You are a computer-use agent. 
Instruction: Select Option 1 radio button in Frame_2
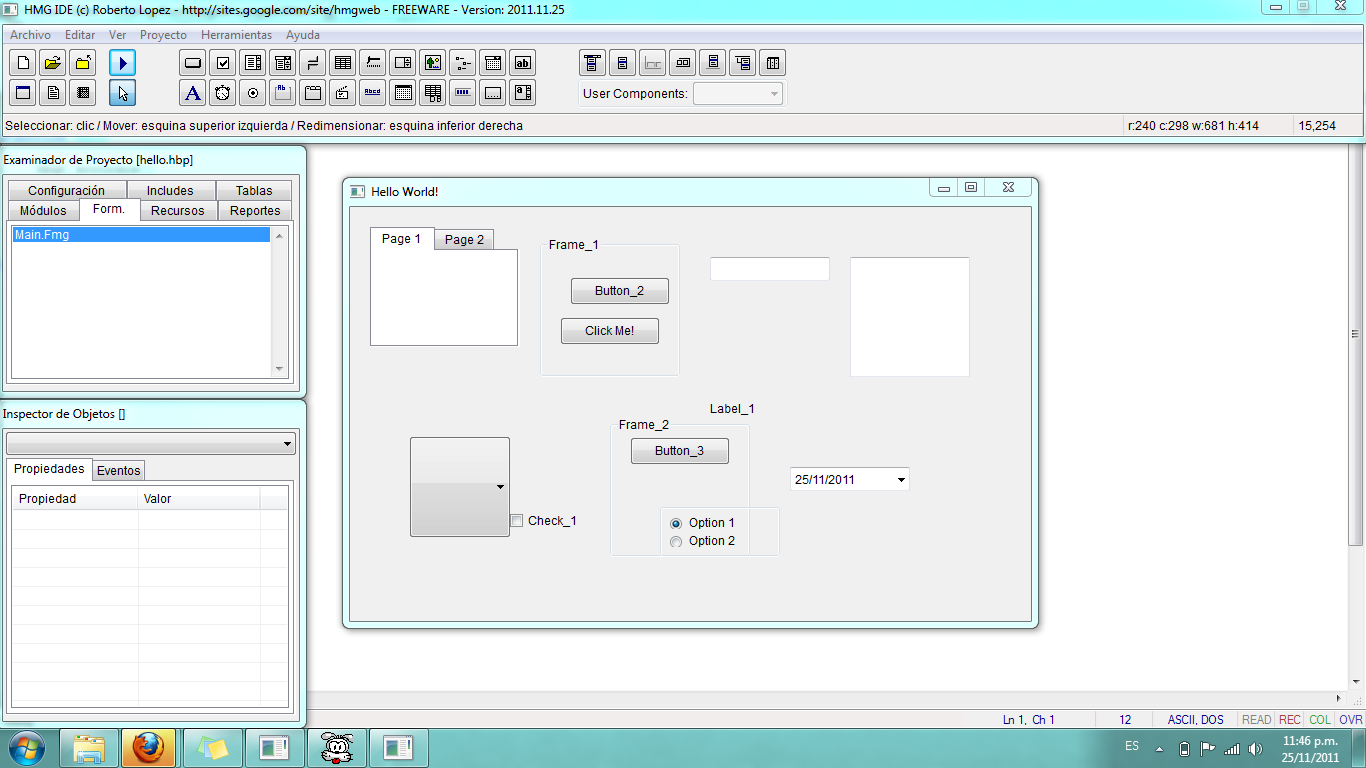pos(676,523)
